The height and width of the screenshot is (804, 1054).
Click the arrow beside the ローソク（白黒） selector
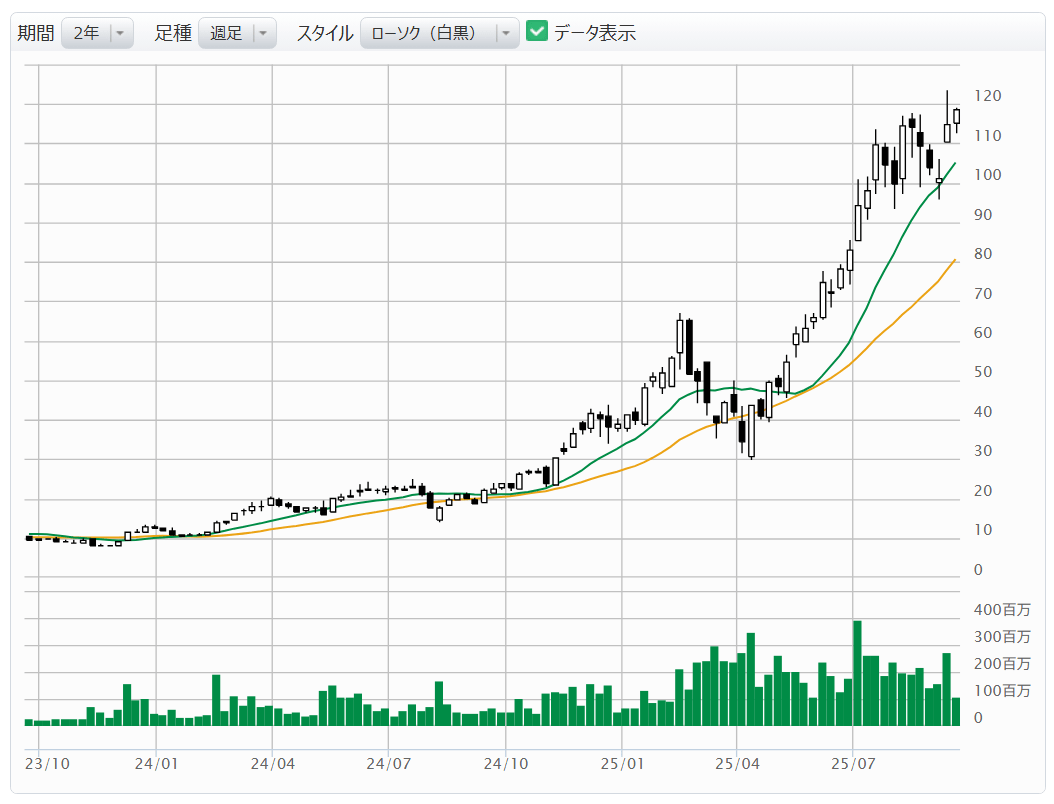coord(506,33)
